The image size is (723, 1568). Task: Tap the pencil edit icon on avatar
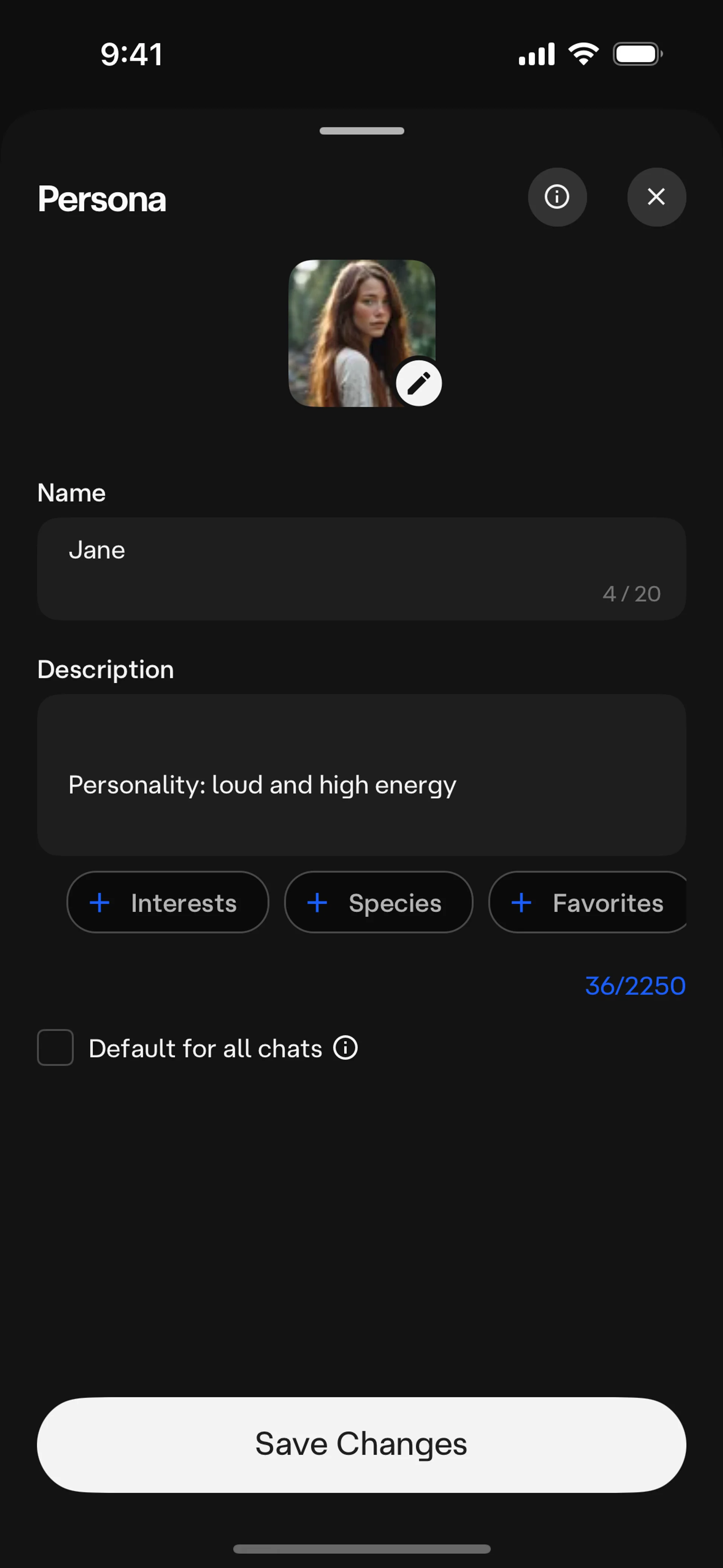419,384
